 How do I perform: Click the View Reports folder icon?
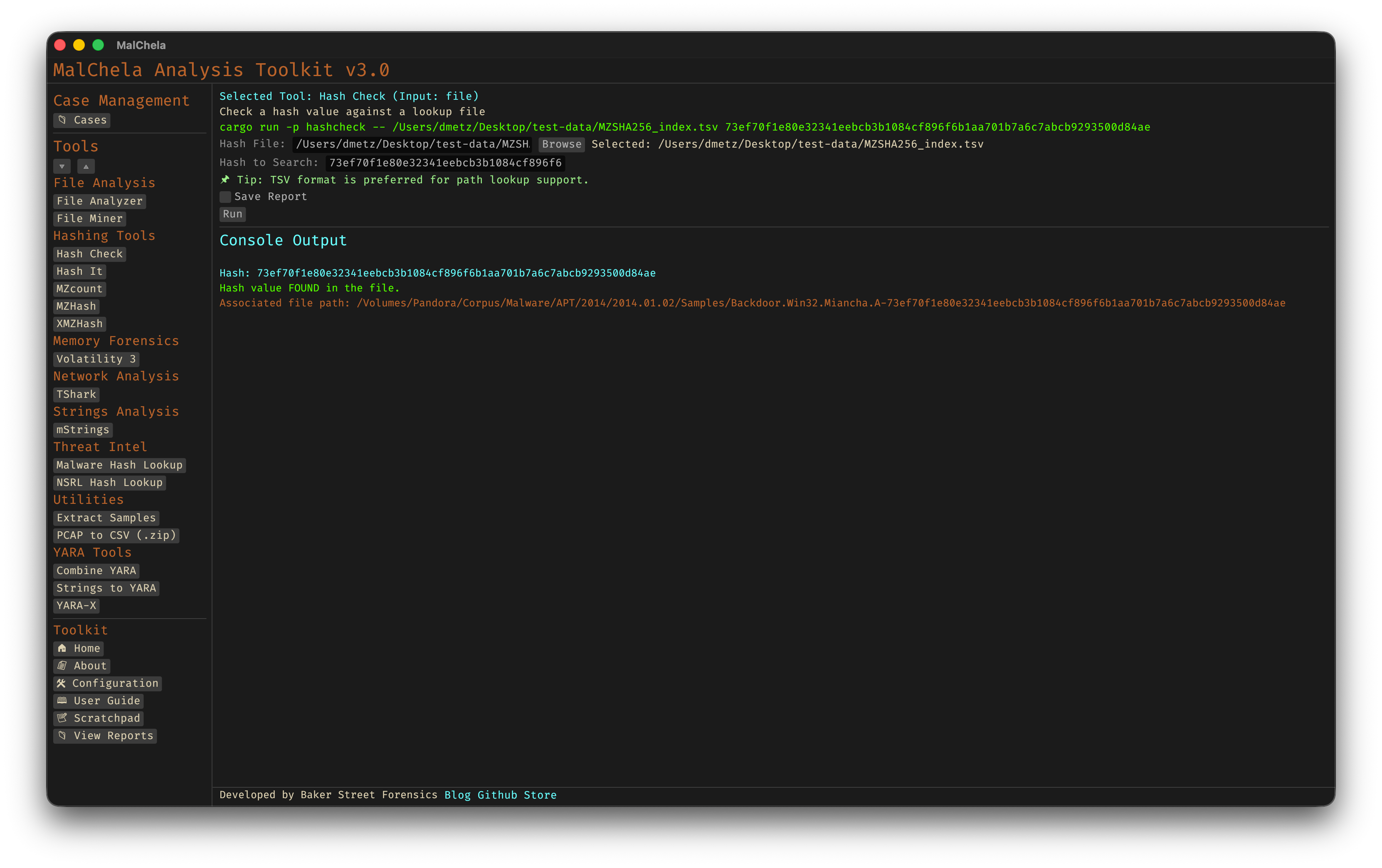pyautogui.click(x=62, y=735)
